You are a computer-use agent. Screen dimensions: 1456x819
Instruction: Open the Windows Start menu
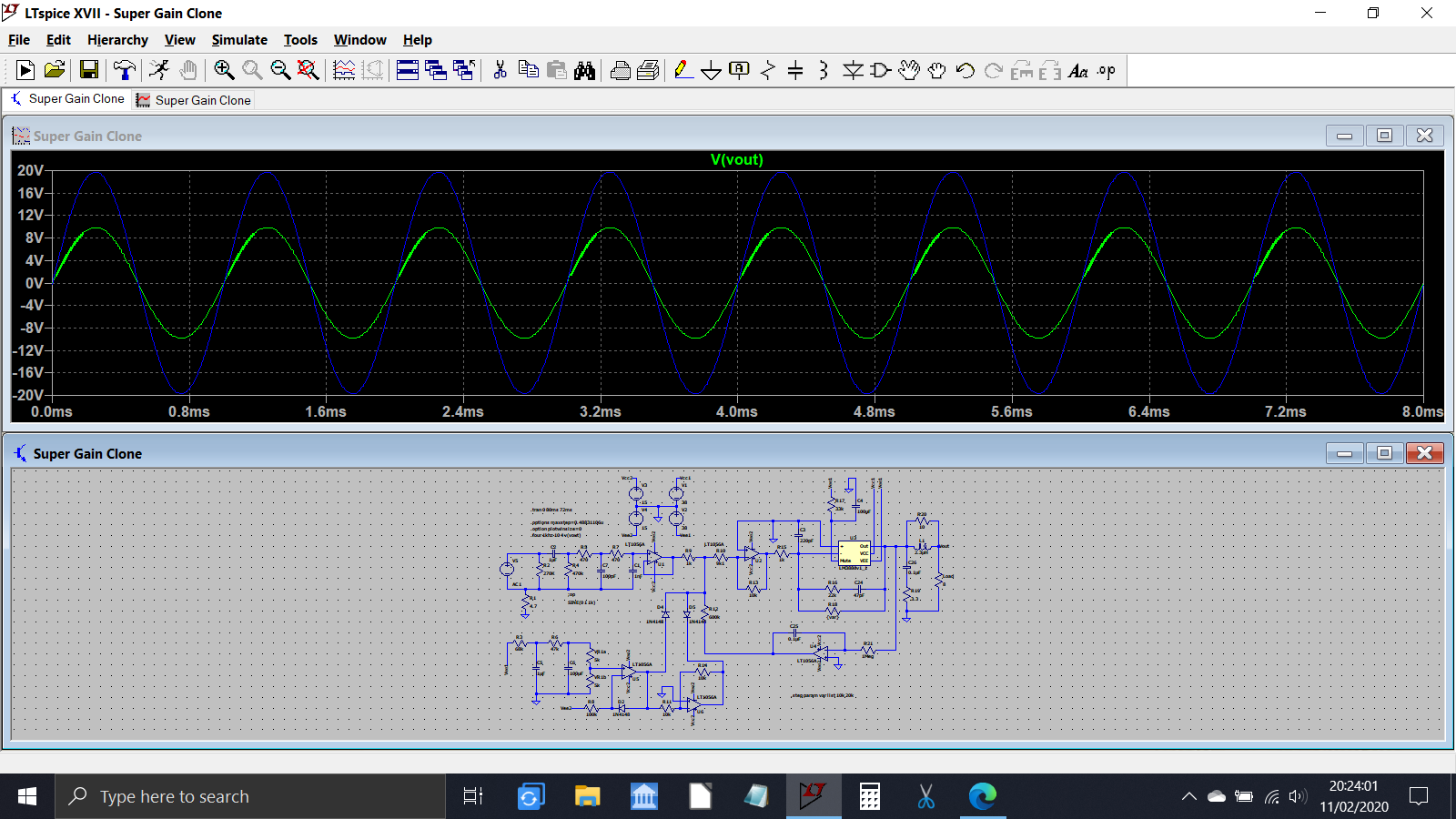[x=27, y=796]
